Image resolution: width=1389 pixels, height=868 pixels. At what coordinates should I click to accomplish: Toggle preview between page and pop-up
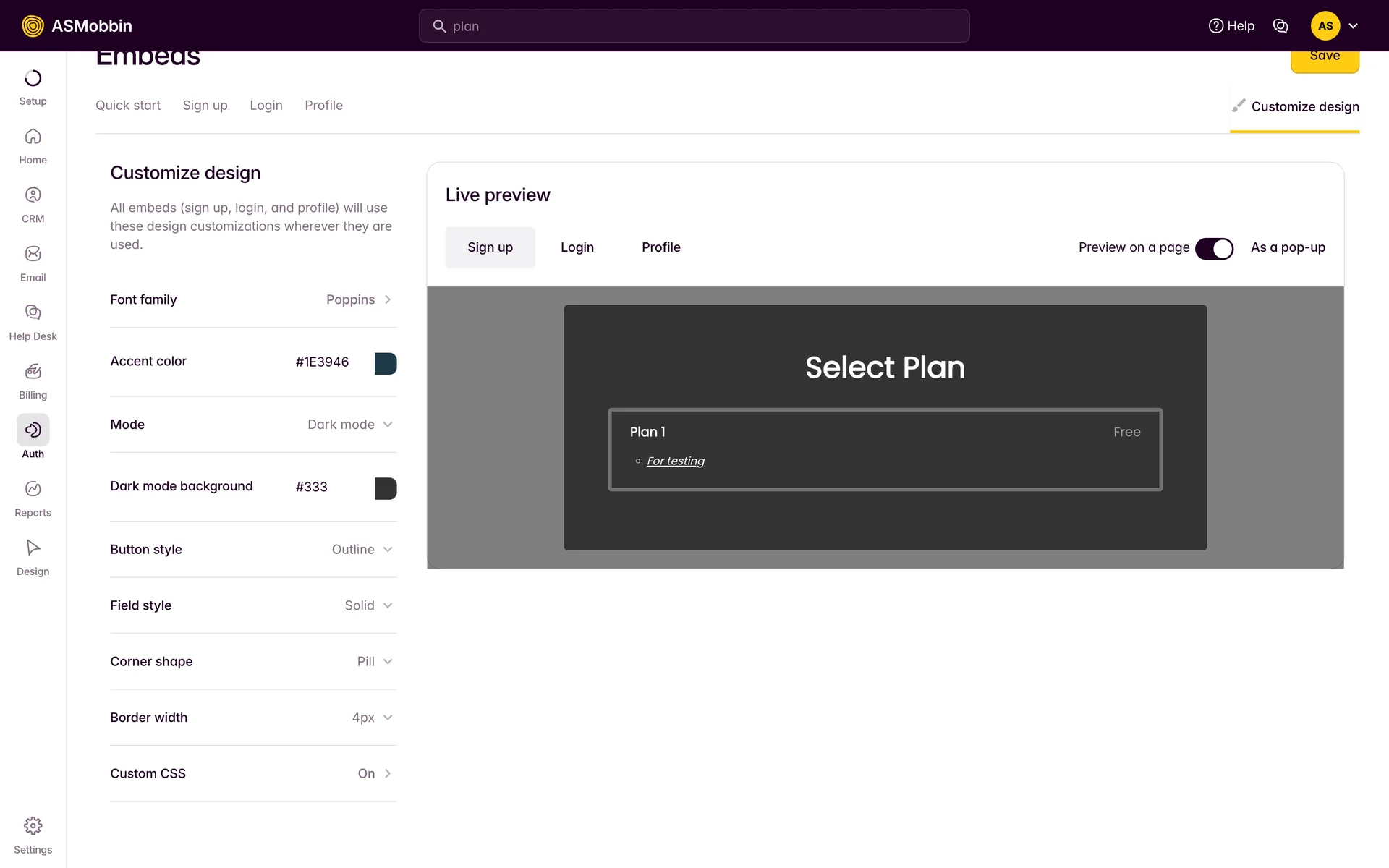click(1213, 248)
